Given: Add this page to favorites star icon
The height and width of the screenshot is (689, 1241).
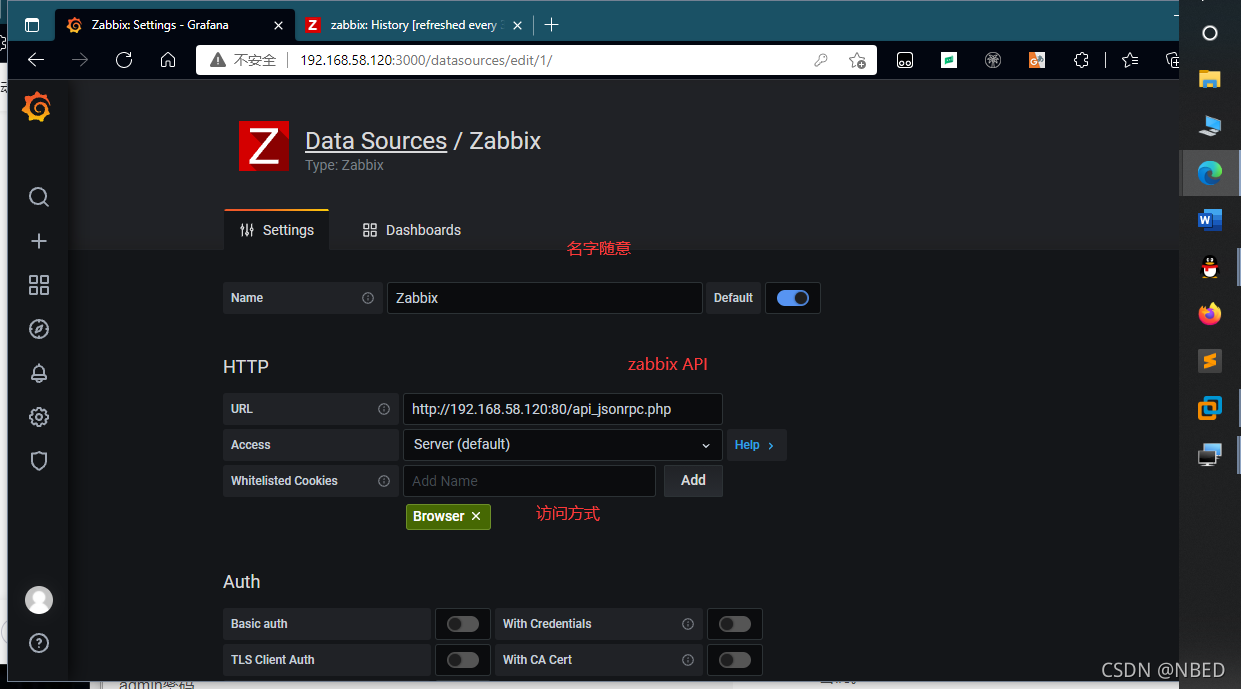Looking at the screenshot, I should coord(857,60).
